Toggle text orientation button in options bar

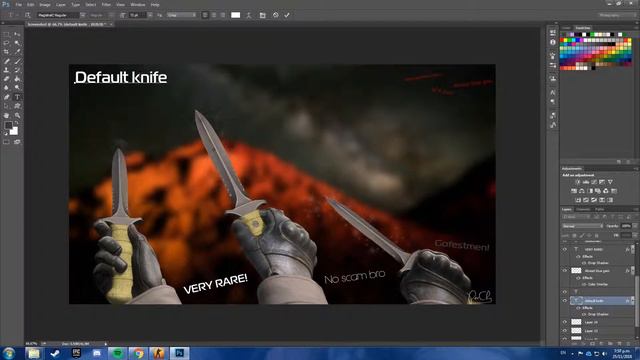point(28,15)
